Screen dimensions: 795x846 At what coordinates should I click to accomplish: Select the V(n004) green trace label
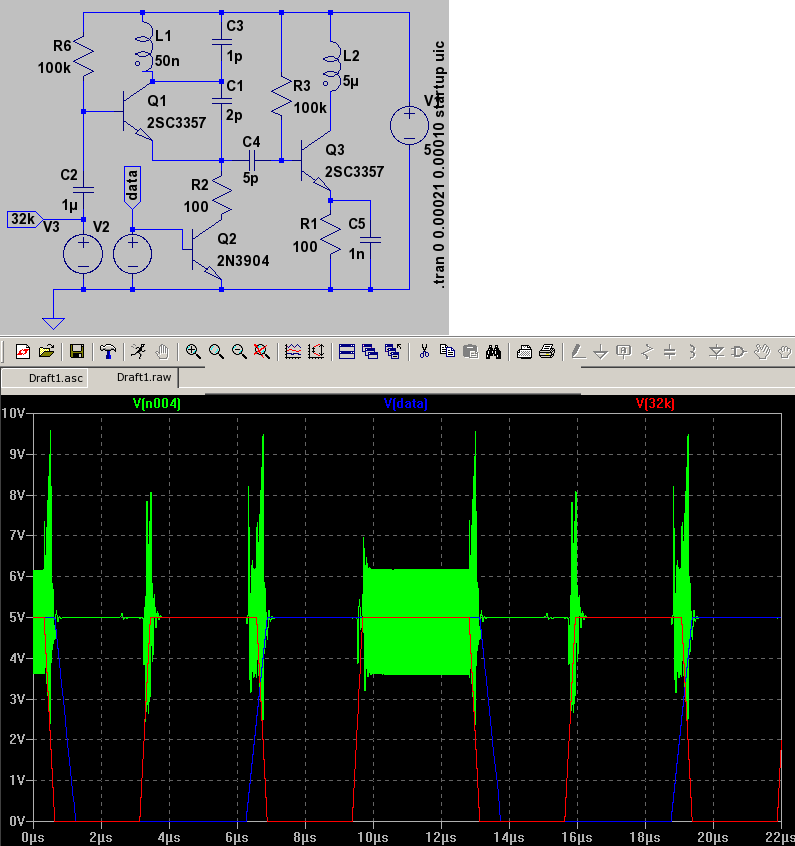pyautogui.click(x=157, y=403)
